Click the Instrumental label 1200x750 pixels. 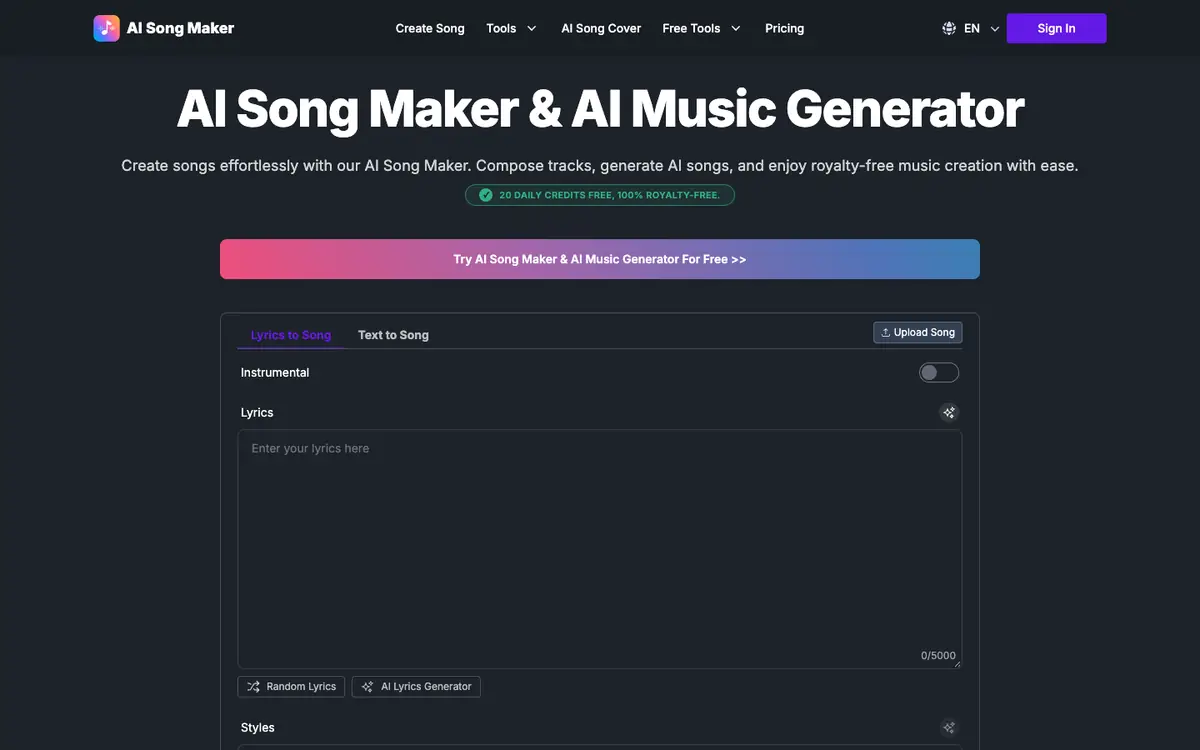[275, 372]
